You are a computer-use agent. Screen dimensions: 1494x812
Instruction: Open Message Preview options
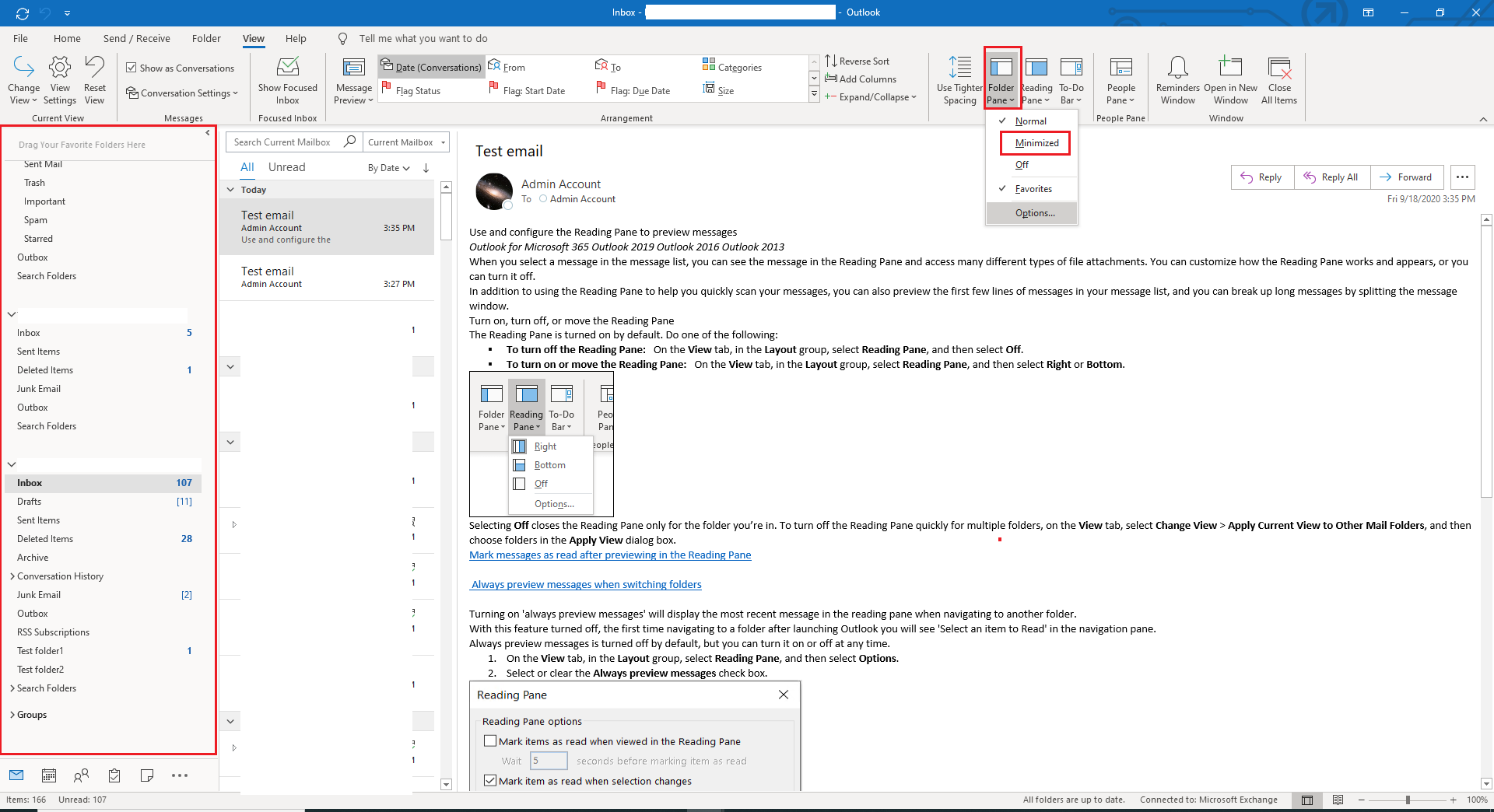[x=353, y=80]
